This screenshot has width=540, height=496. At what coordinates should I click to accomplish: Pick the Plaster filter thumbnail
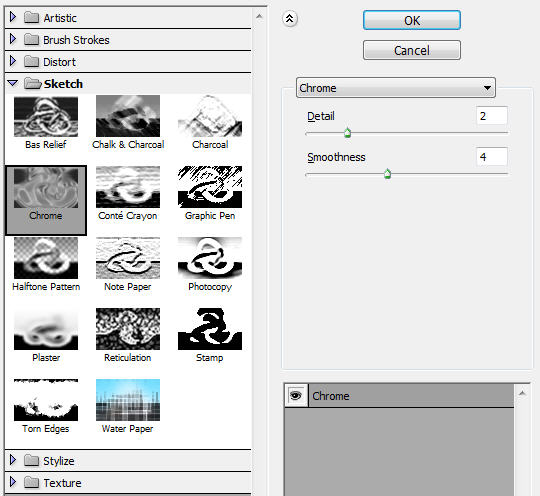point(46,329)
